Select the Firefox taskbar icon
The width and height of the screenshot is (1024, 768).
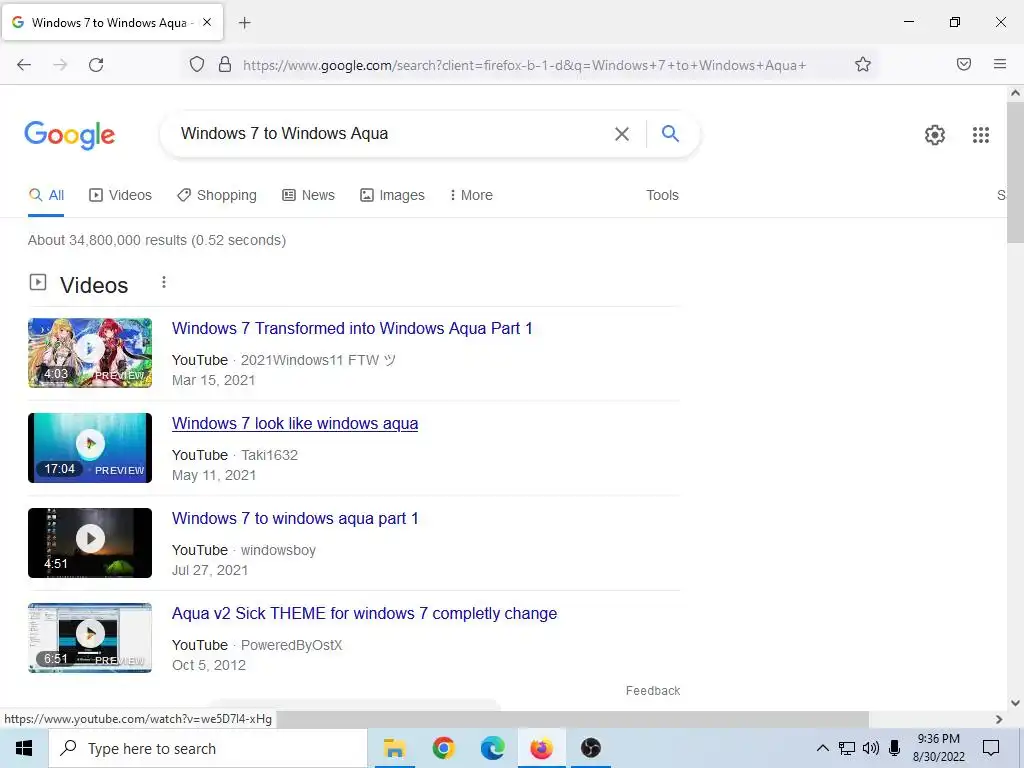click(x=541, y=748)
